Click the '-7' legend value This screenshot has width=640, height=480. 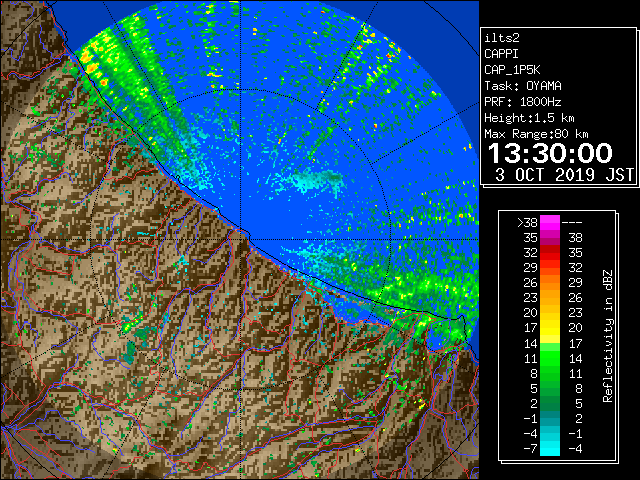(x=531, y=449)
